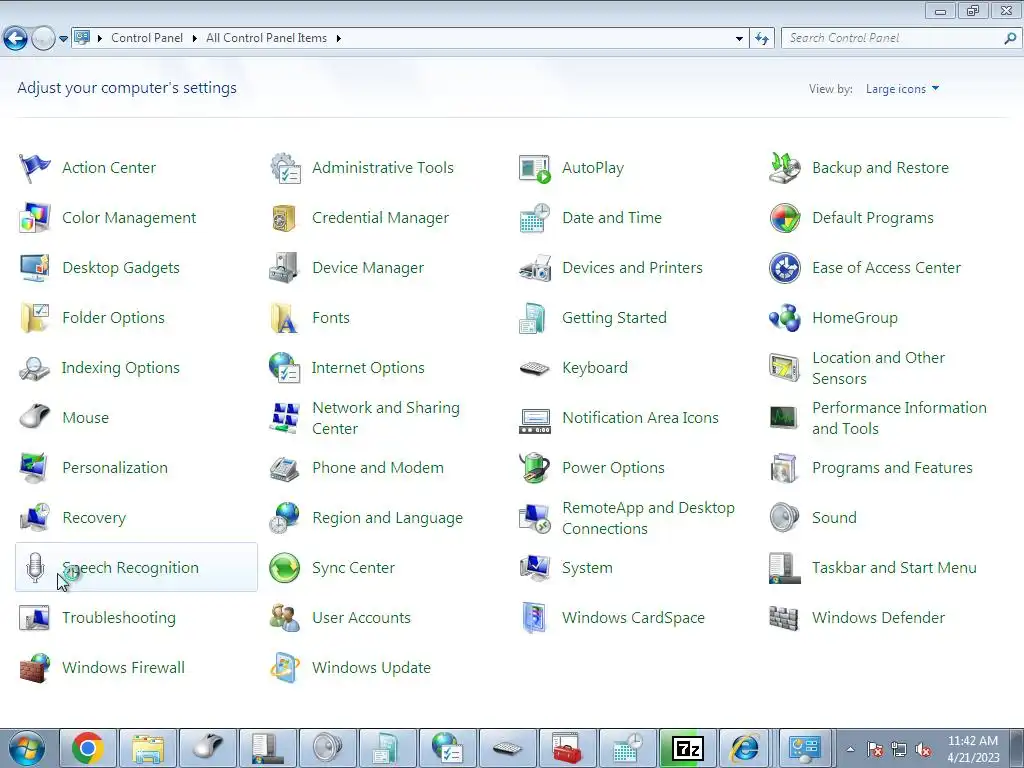Open the Keyboard icon in the list
The height and width of the screenshot is (768, 1024).
point(535,368)
